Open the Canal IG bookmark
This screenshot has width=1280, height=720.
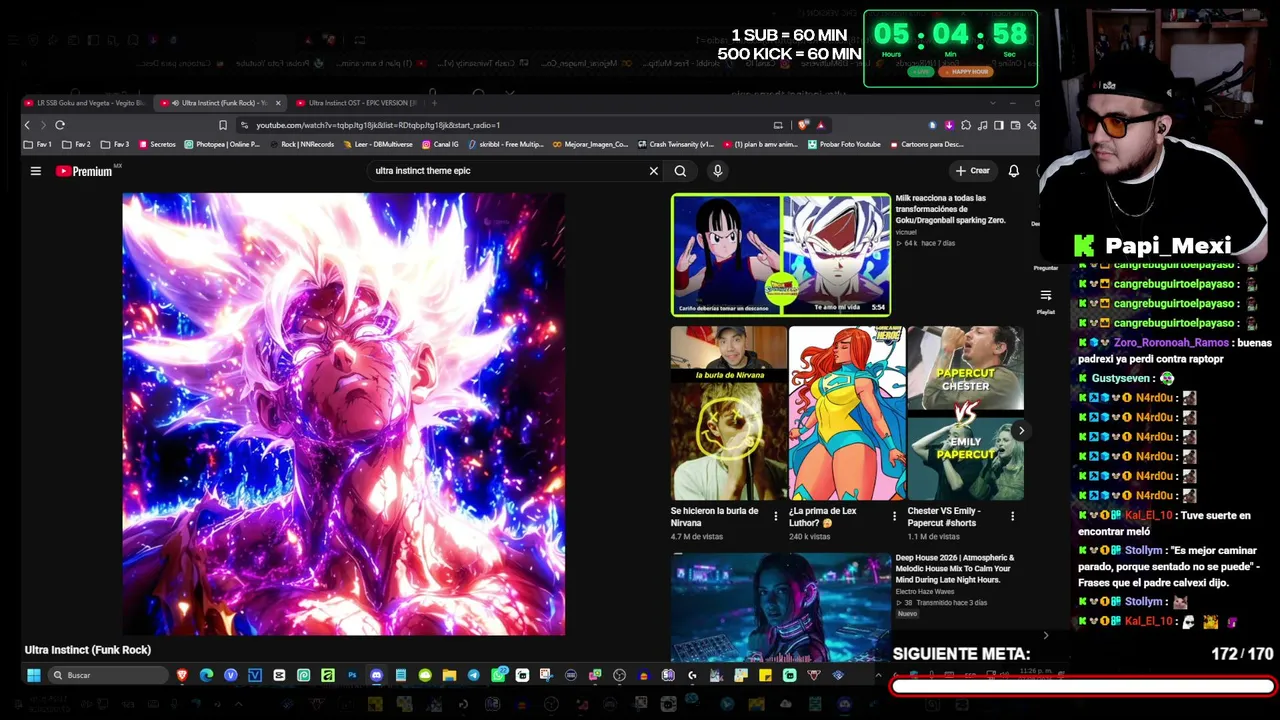click(440, 144)
